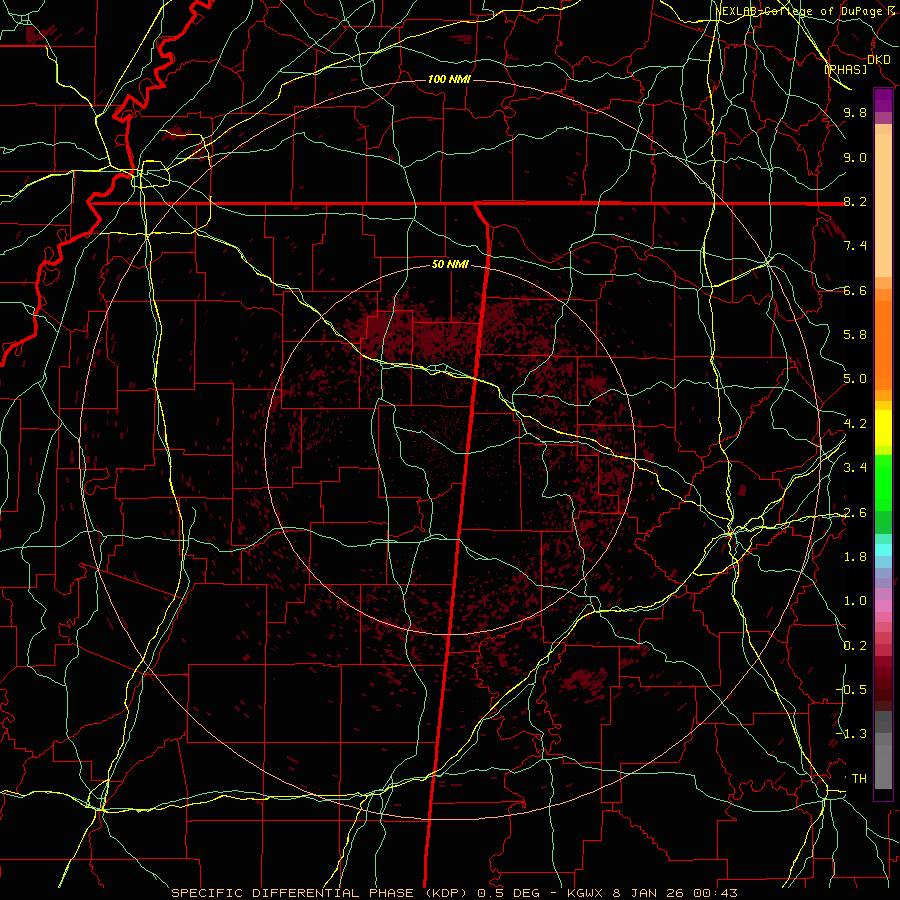
Task: Click the "1.8" scale value
Action: tap(855, 557)
